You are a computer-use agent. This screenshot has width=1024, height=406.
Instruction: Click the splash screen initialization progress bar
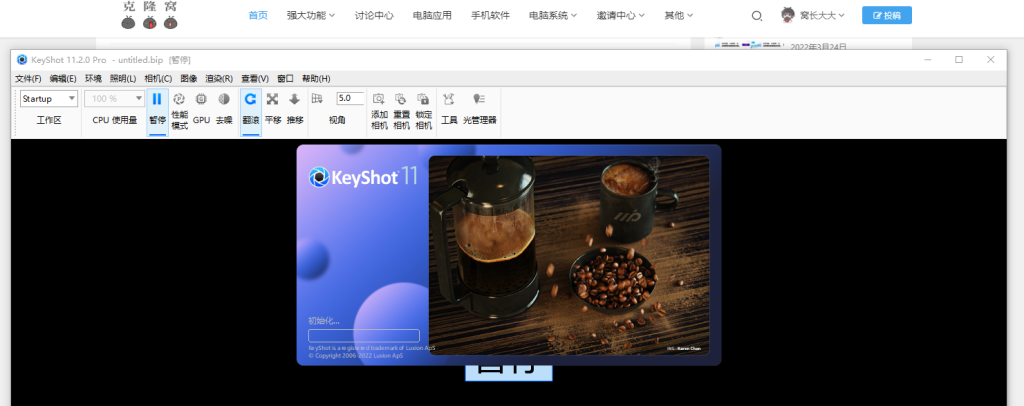click(x=364, y=336)
